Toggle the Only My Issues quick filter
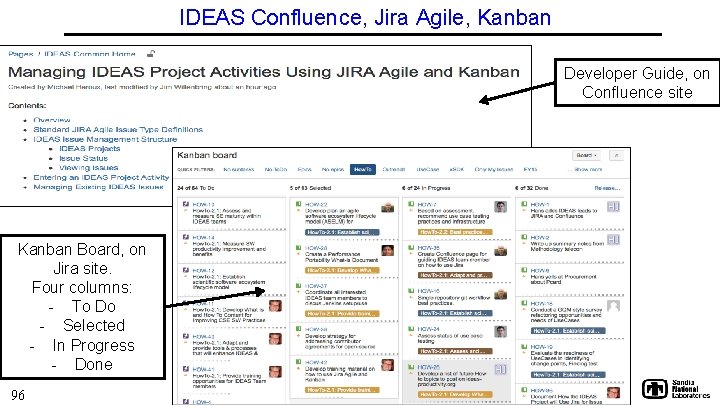720x405 pixels. click(494, 169)
